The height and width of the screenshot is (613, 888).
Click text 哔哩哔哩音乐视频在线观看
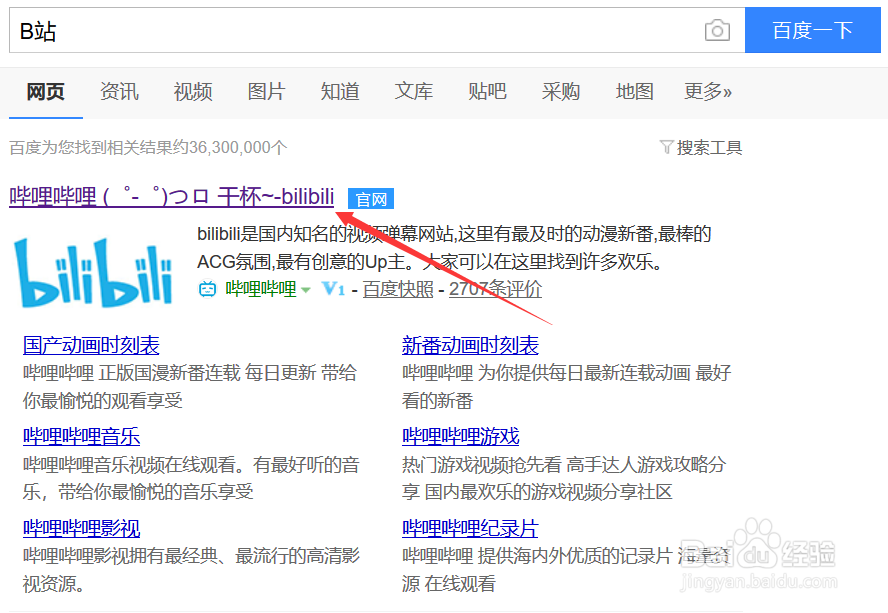pyautogui.click(x=129, y=465)
